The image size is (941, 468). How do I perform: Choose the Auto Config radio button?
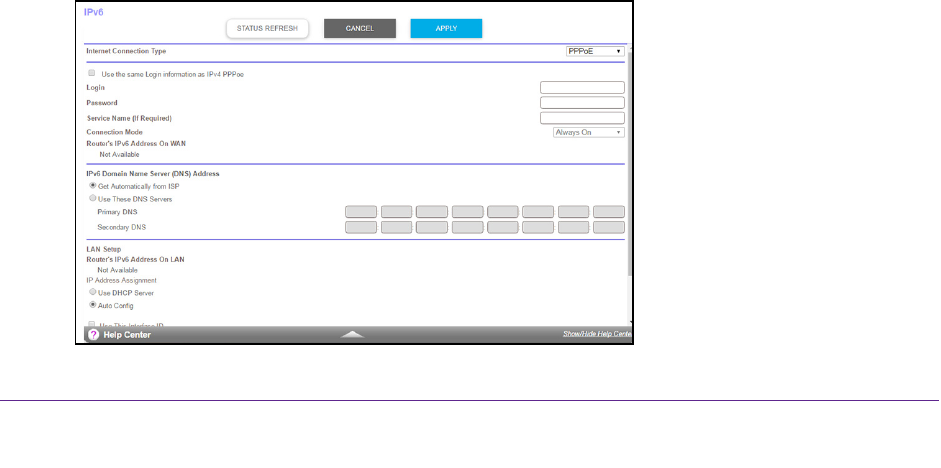click(93, 304)
